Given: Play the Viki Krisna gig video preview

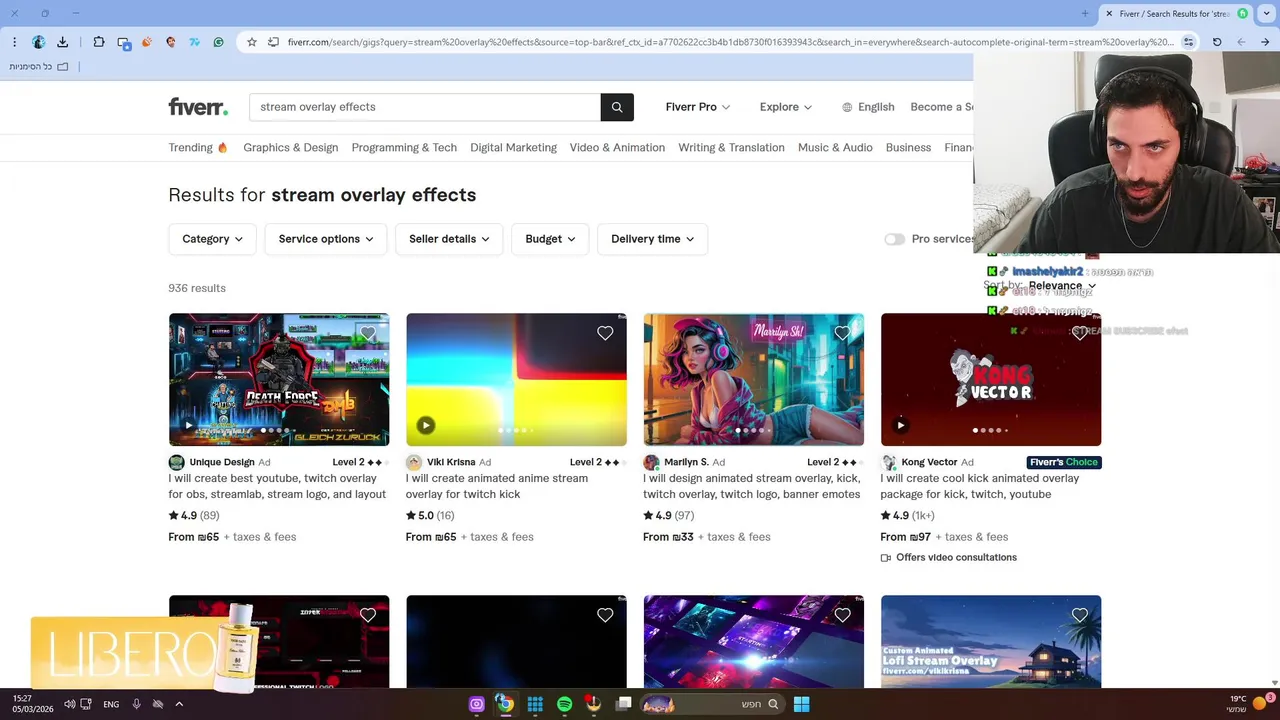Looking at the screenshot, I should [426, 425].
